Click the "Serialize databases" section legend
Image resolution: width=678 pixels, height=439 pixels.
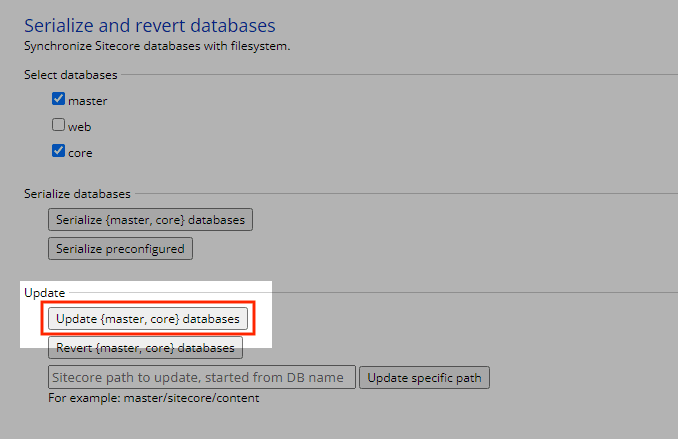[77, 193]
